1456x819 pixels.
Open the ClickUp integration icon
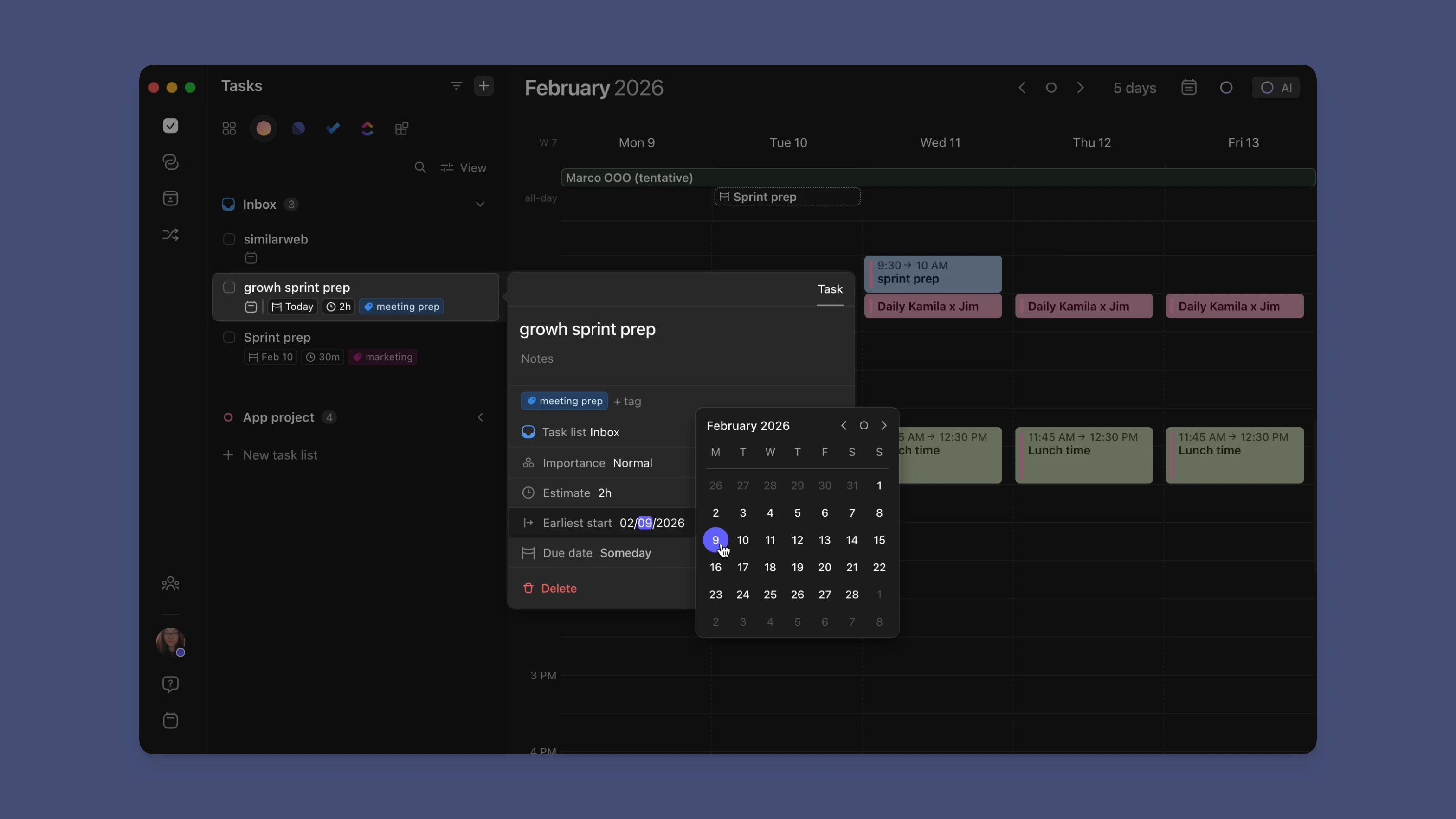click(x=367, y=128)
